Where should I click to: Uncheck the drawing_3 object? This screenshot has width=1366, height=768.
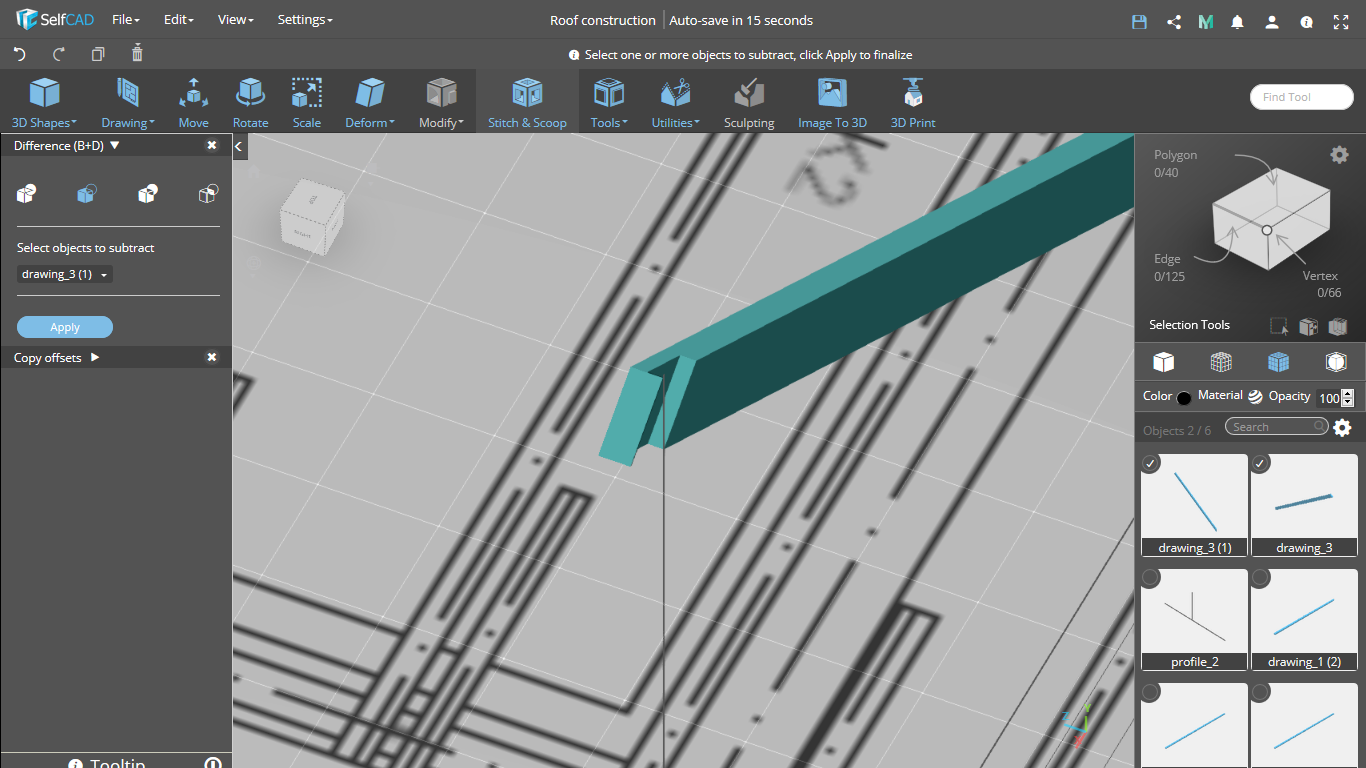tap(1261, 463)
